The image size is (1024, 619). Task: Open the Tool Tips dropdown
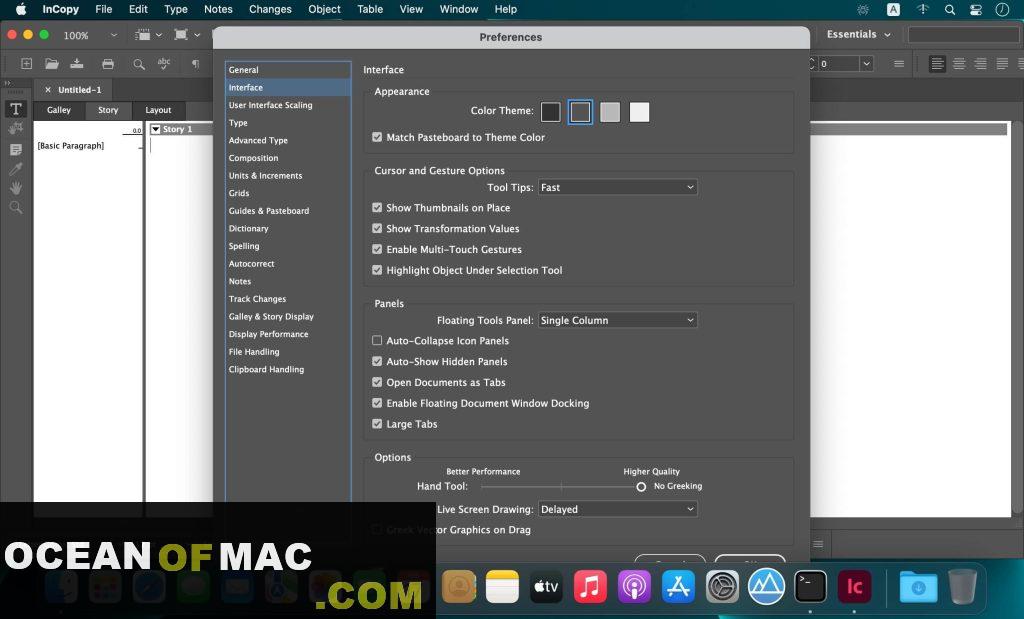617,187
